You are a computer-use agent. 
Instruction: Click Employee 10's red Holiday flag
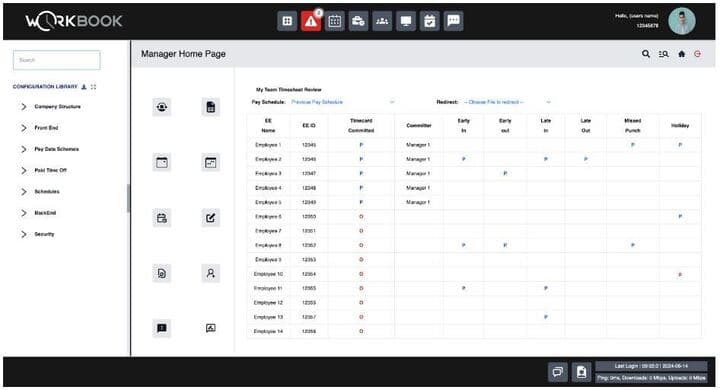click(x=680, y=274)
